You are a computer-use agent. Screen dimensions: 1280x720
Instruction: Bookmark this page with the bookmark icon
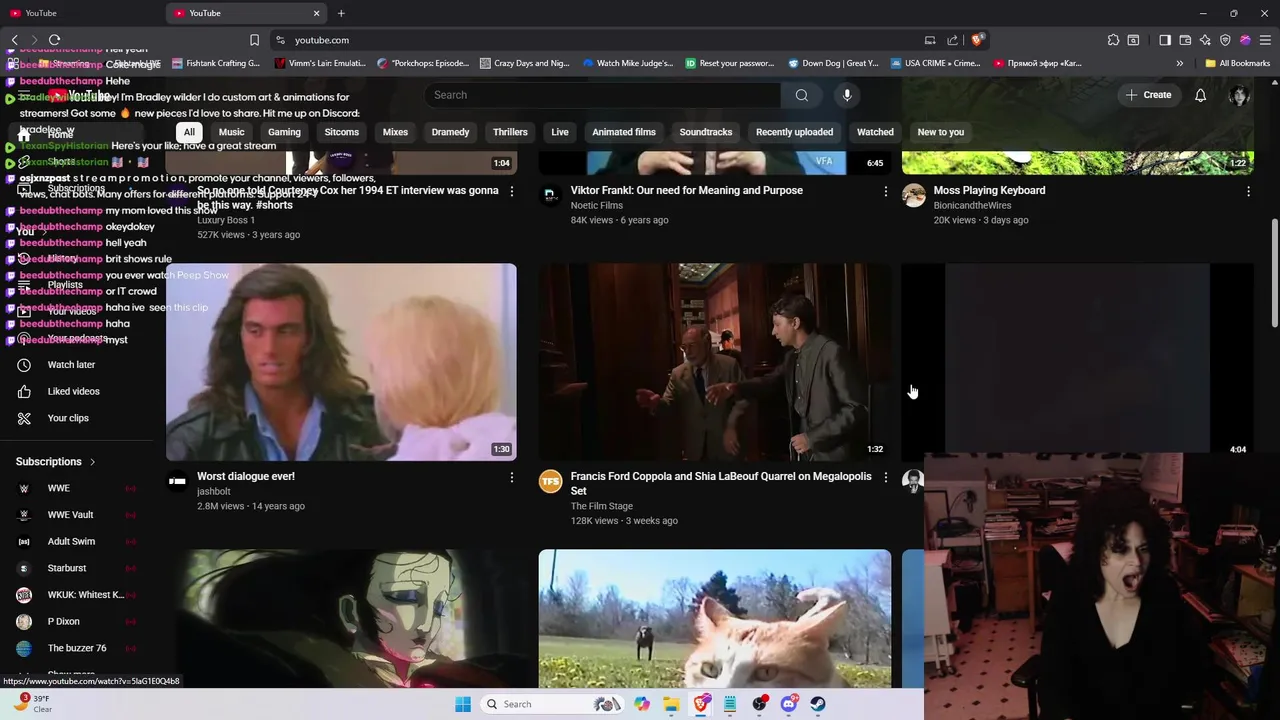click(x=254, y=40)
